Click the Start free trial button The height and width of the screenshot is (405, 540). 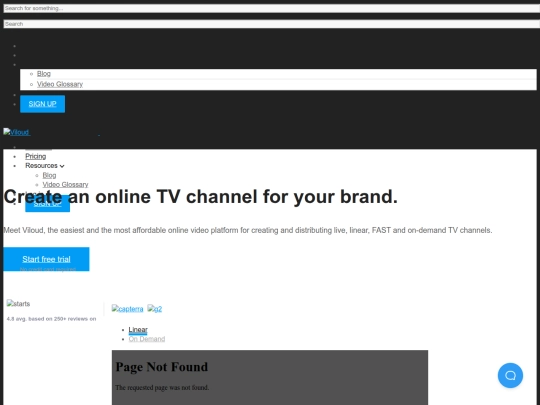[x=46, y=259]
